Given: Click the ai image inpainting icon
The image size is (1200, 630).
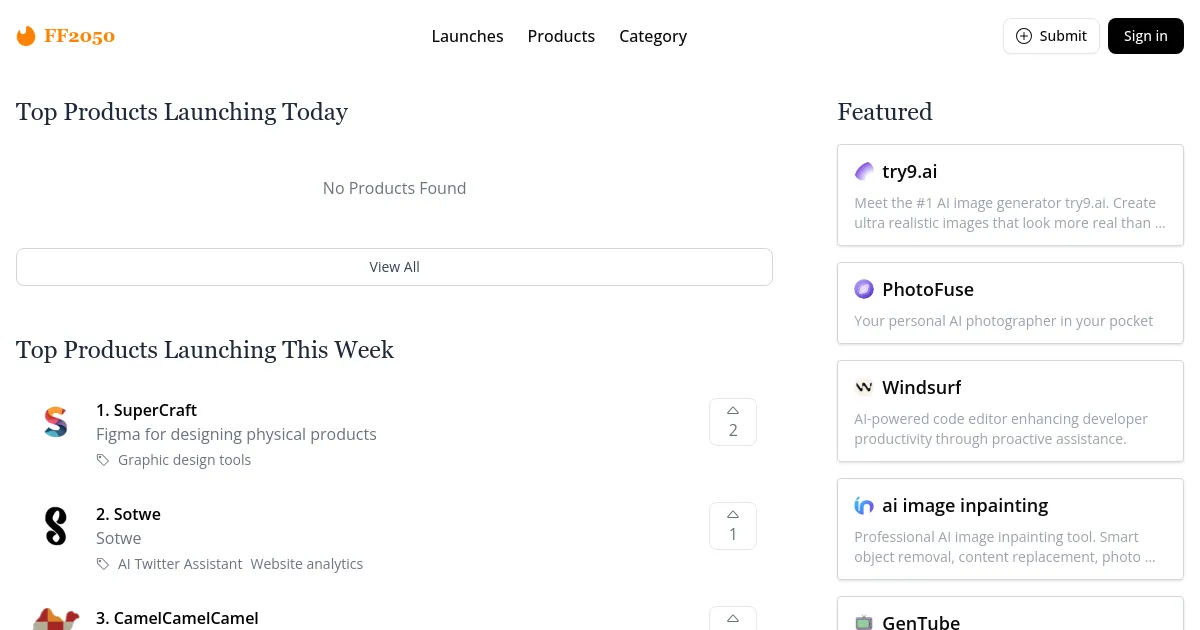Looking at the screenshot, I should point(864,506).
